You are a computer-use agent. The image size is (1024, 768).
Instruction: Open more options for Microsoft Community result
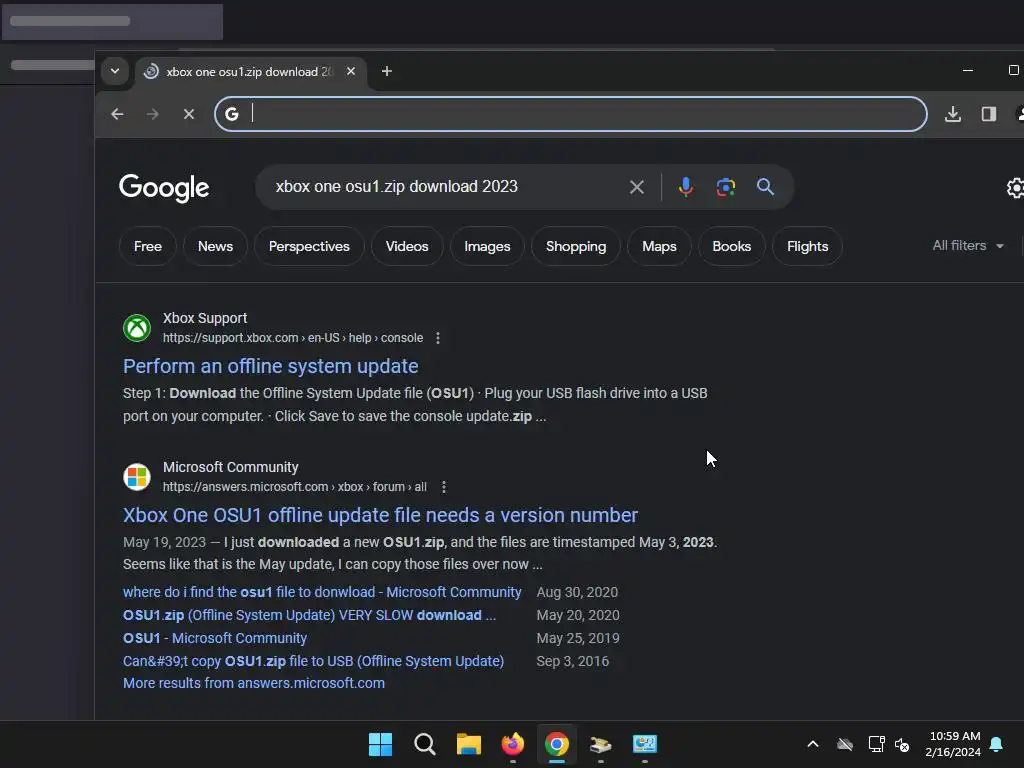pyautogui.click(x=443, y=487)
